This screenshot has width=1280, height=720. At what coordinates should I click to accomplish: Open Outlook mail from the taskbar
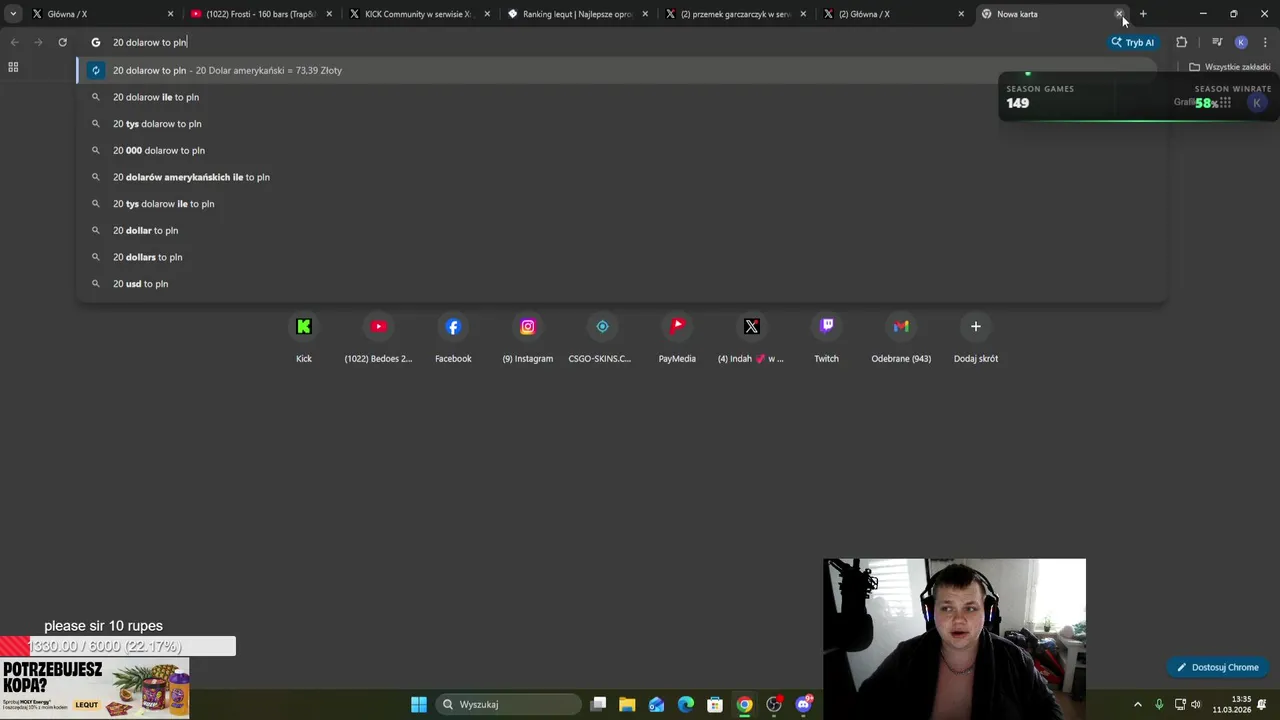656,704
